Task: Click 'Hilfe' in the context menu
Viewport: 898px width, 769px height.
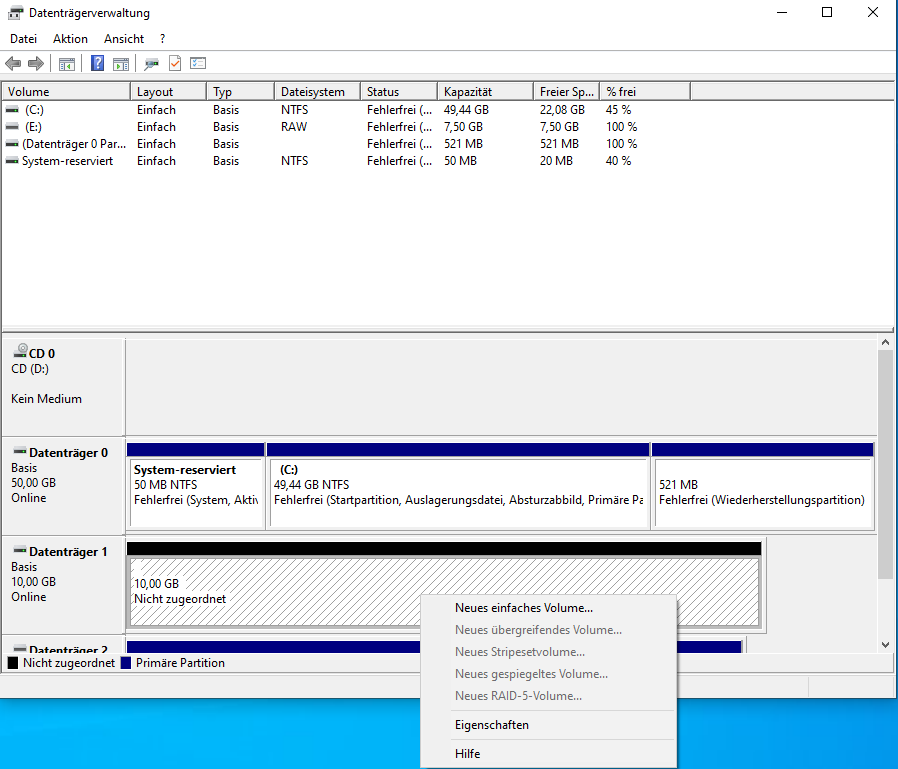Action: tap(468, 753)
